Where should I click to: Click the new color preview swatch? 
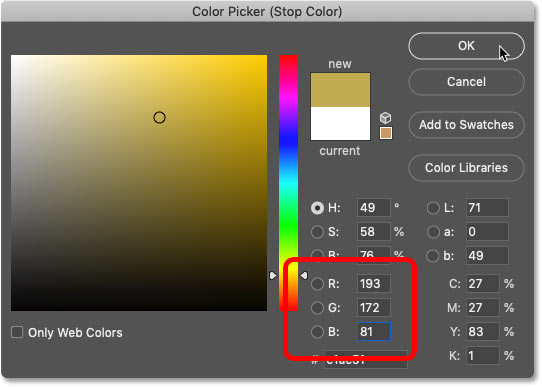(x=340, y=90)
